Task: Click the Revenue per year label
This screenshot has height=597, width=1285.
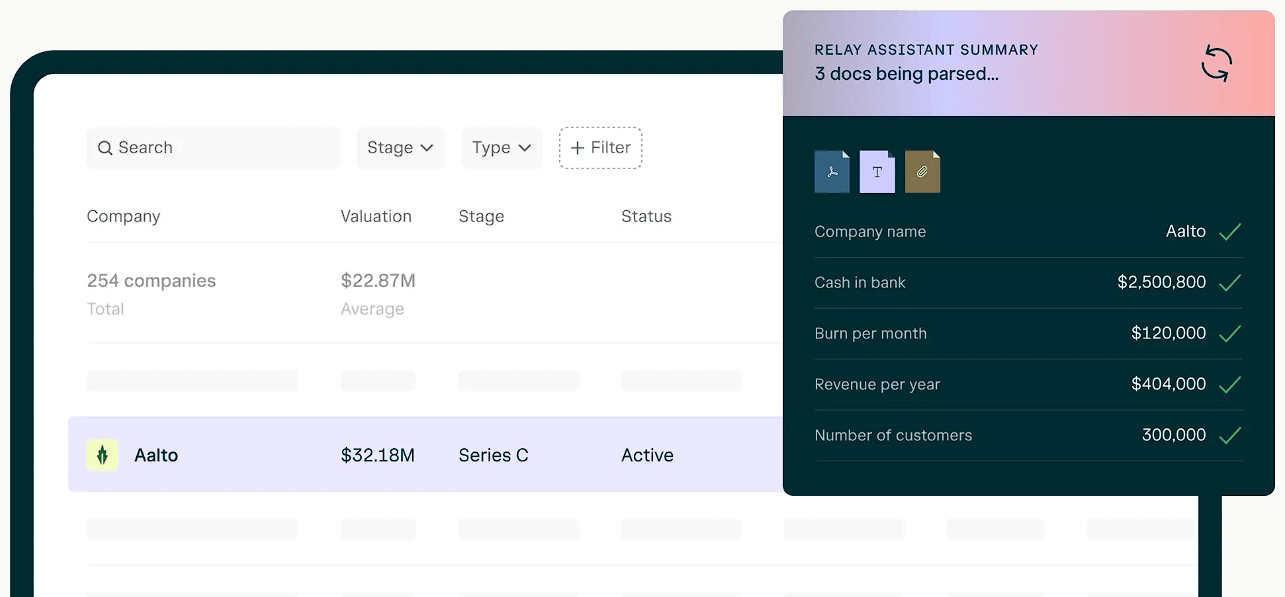Action: (877, 385)
